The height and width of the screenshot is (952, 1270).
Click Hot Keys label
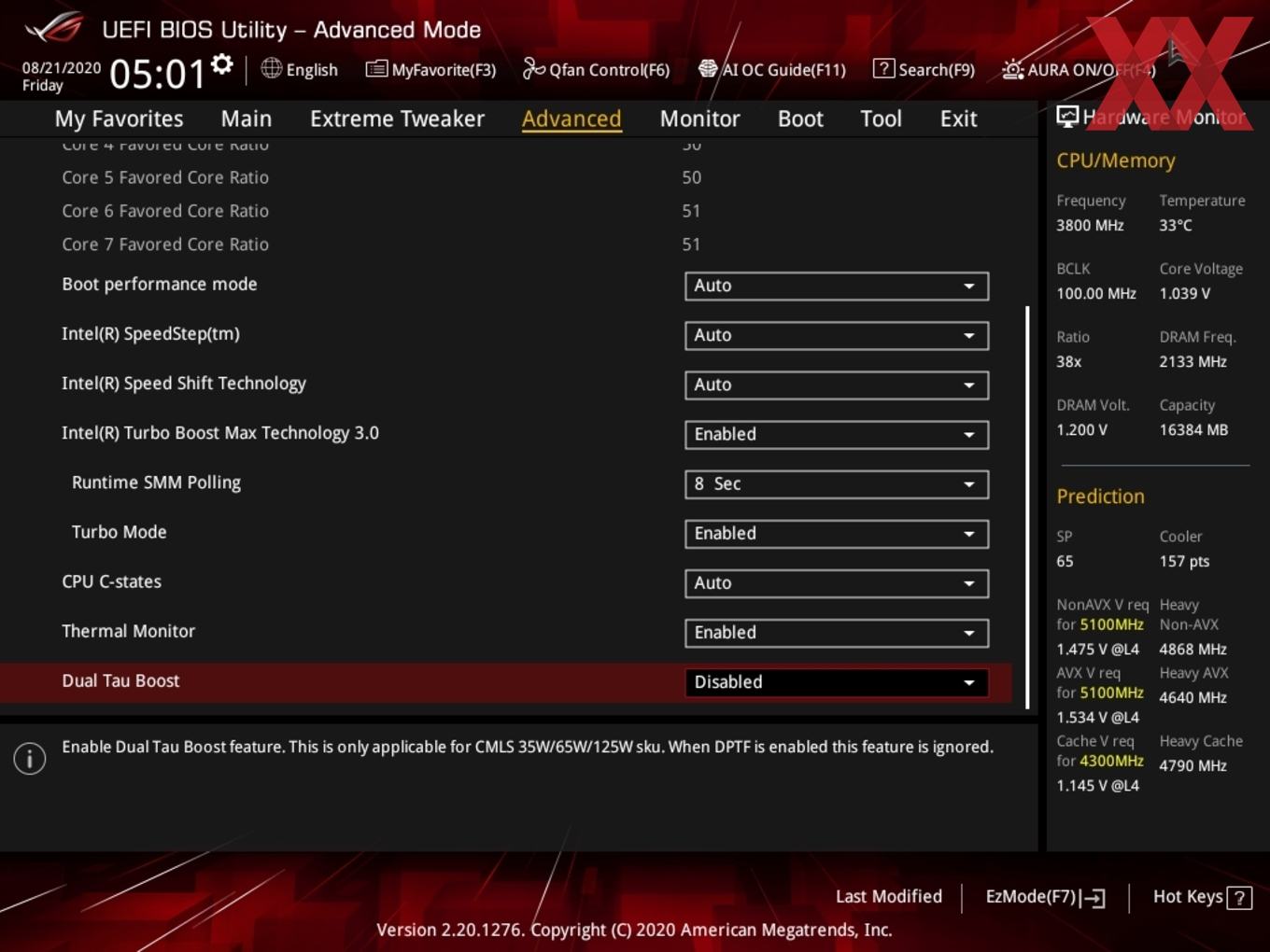[1188, 896]
